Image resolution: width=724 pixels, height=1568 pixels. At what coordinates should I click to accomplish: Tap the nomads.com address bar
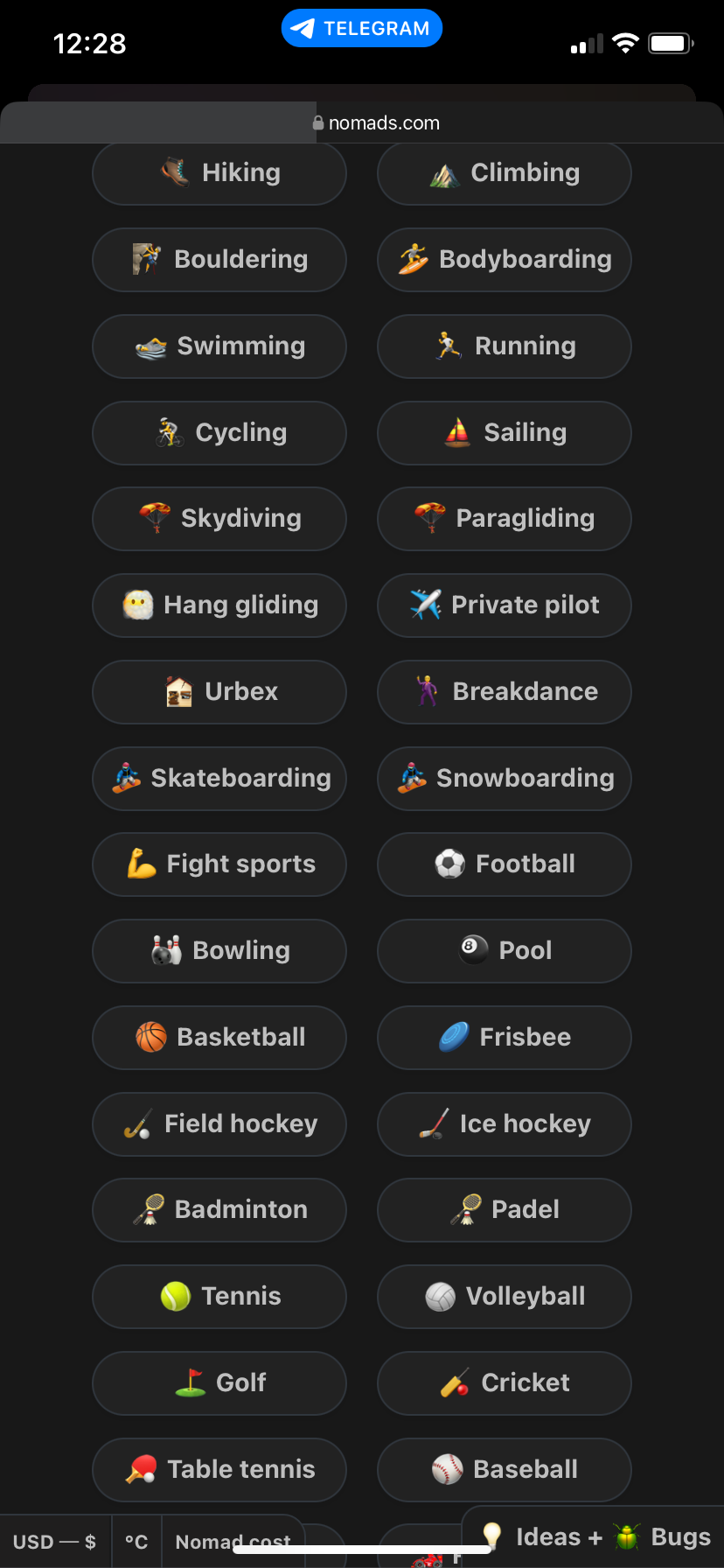coord(376,123)
